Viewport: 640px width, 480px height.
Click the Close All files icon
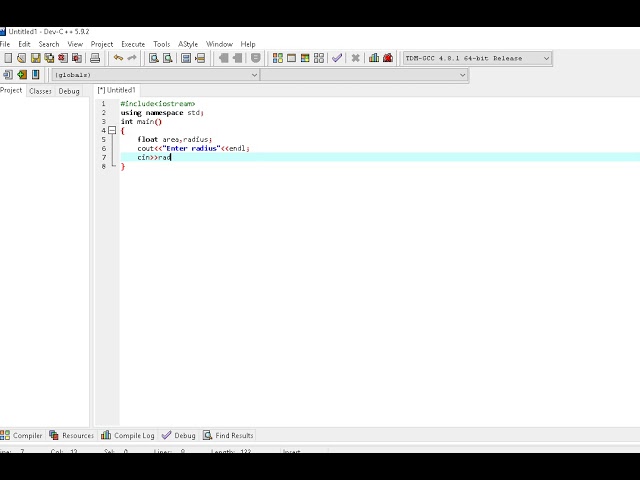[77, 58]
